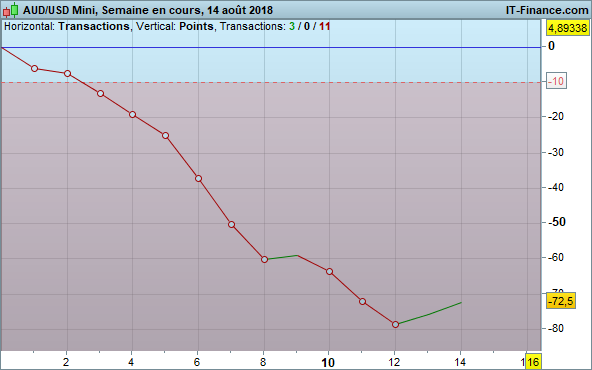Click the green winning segment ending at 14

coord(430,313)
